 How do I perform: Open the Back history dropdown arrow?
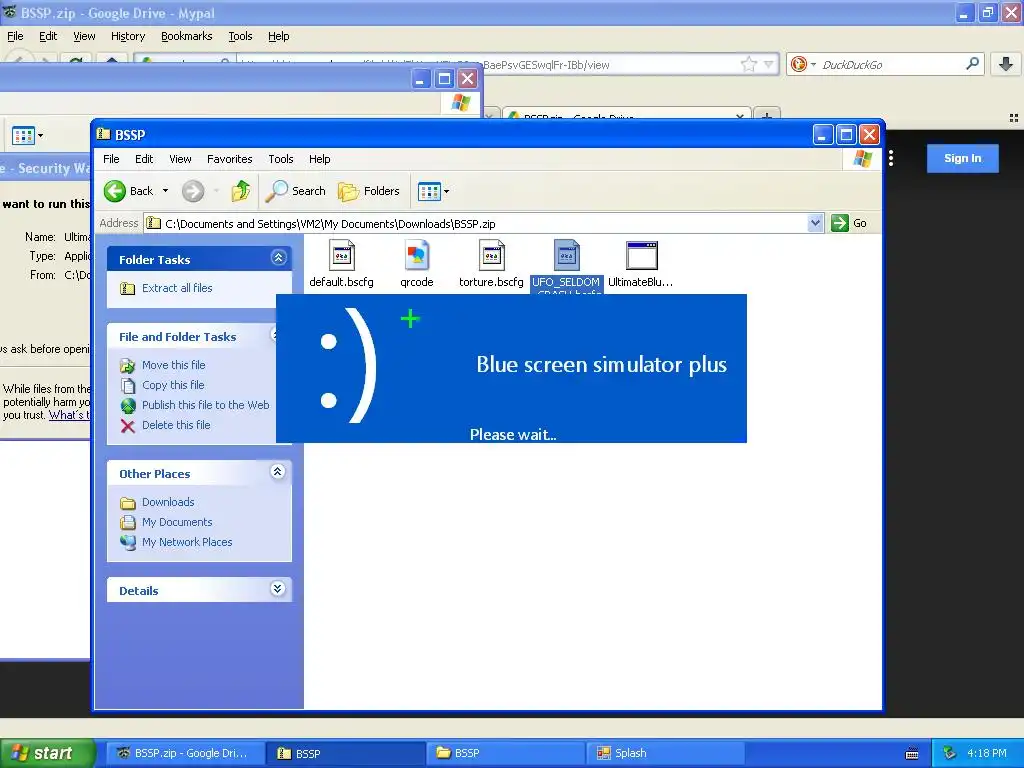coord(165,191)
